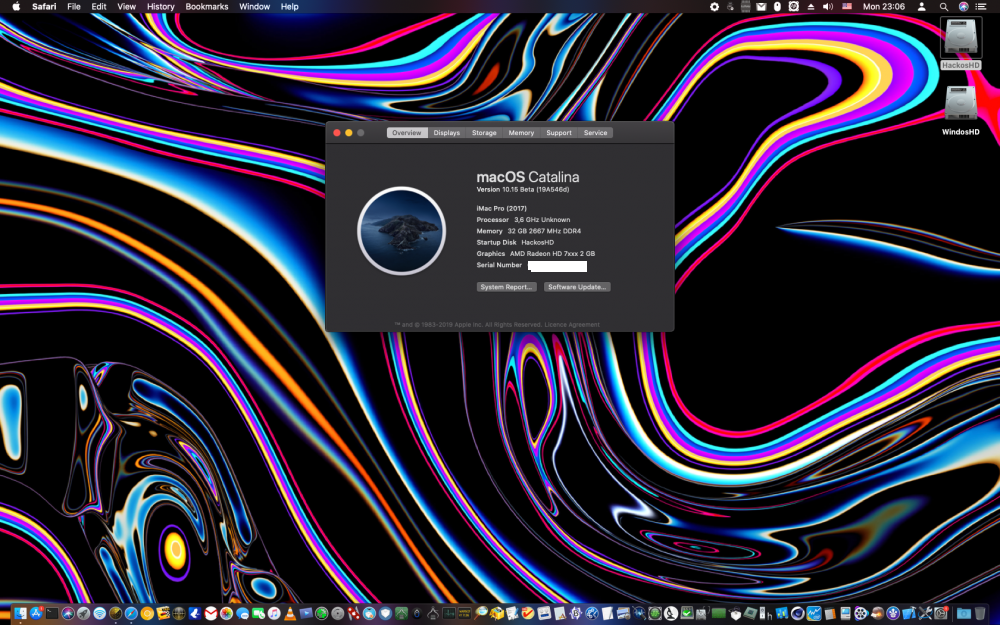
Task: Click the version text 10.15 Beta (19A546d)
Action: pos(535,189)
